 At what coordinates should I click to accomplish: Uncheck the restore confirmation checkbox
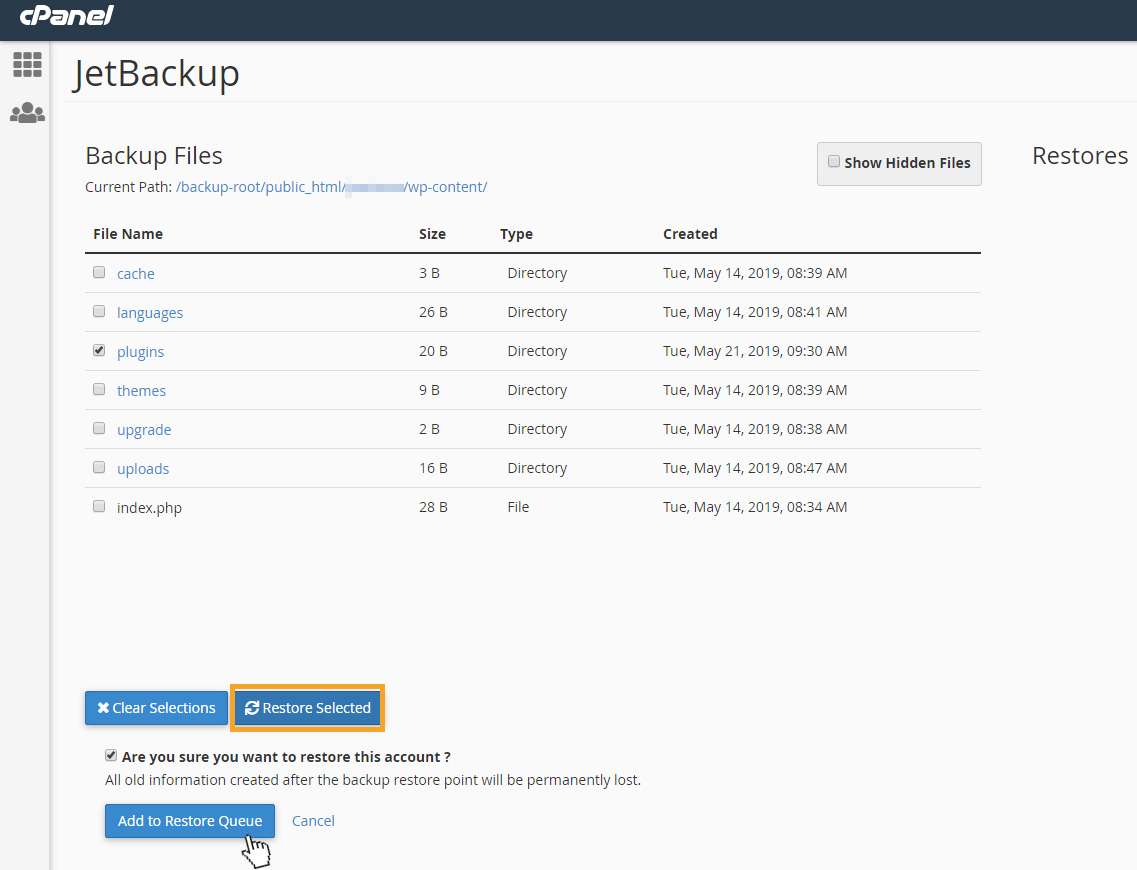tap(111, 755)
